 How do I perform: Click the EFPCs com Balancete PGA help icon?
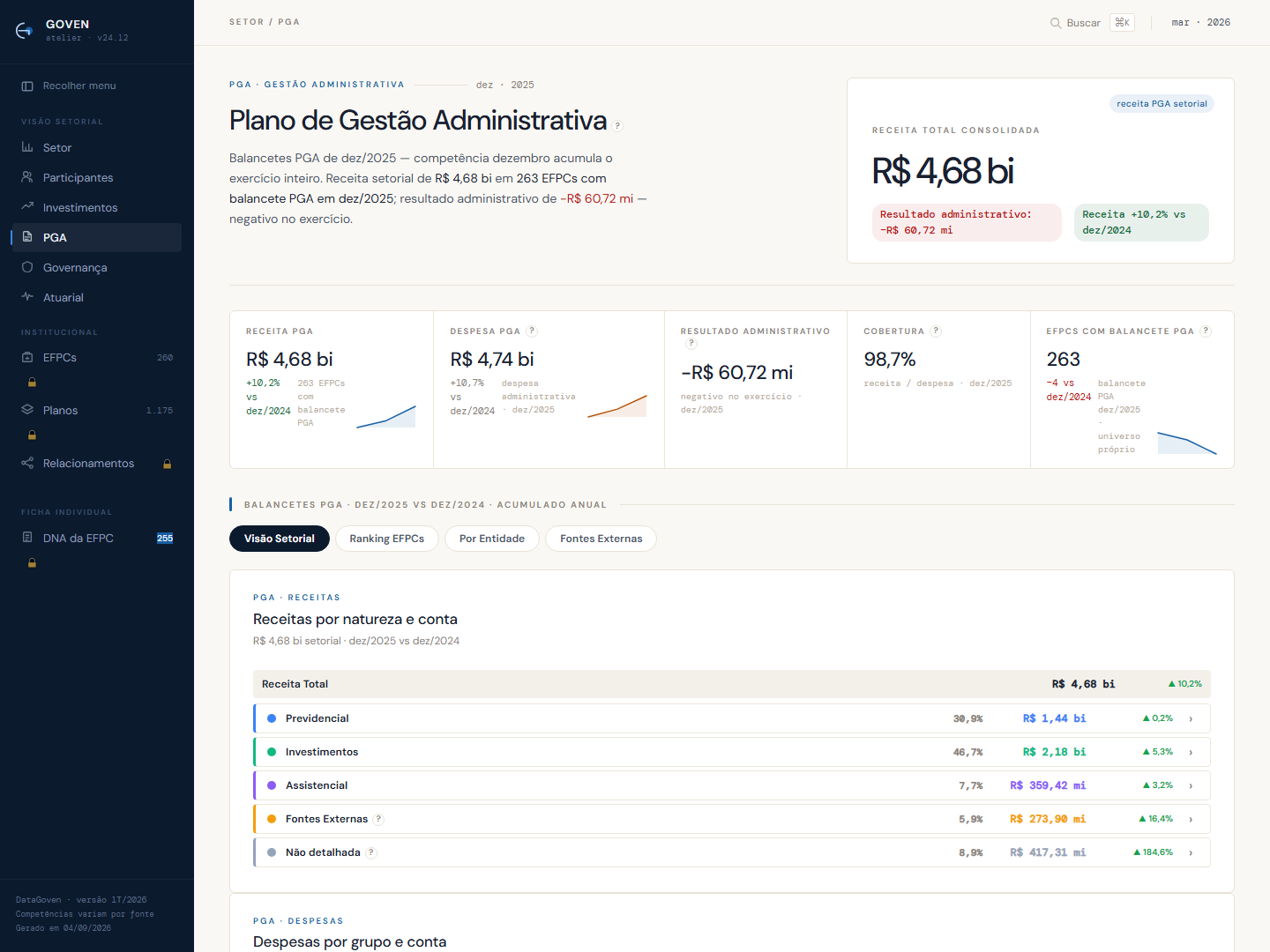click(1206, 331)
